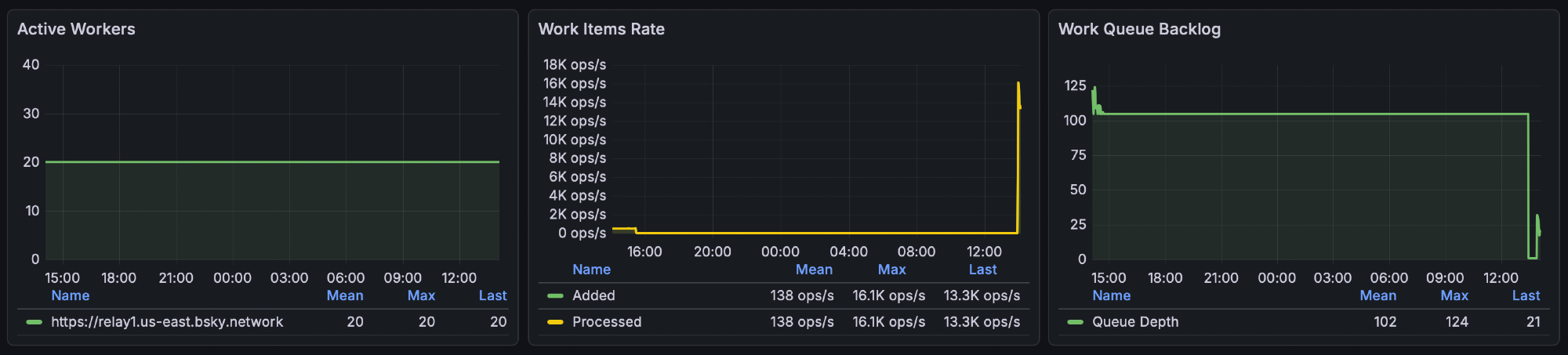Image resolution: width=1568 pixels, height=355 pixels.
Task: Toggle the Added series in the legend
Action: click(593, 296)
